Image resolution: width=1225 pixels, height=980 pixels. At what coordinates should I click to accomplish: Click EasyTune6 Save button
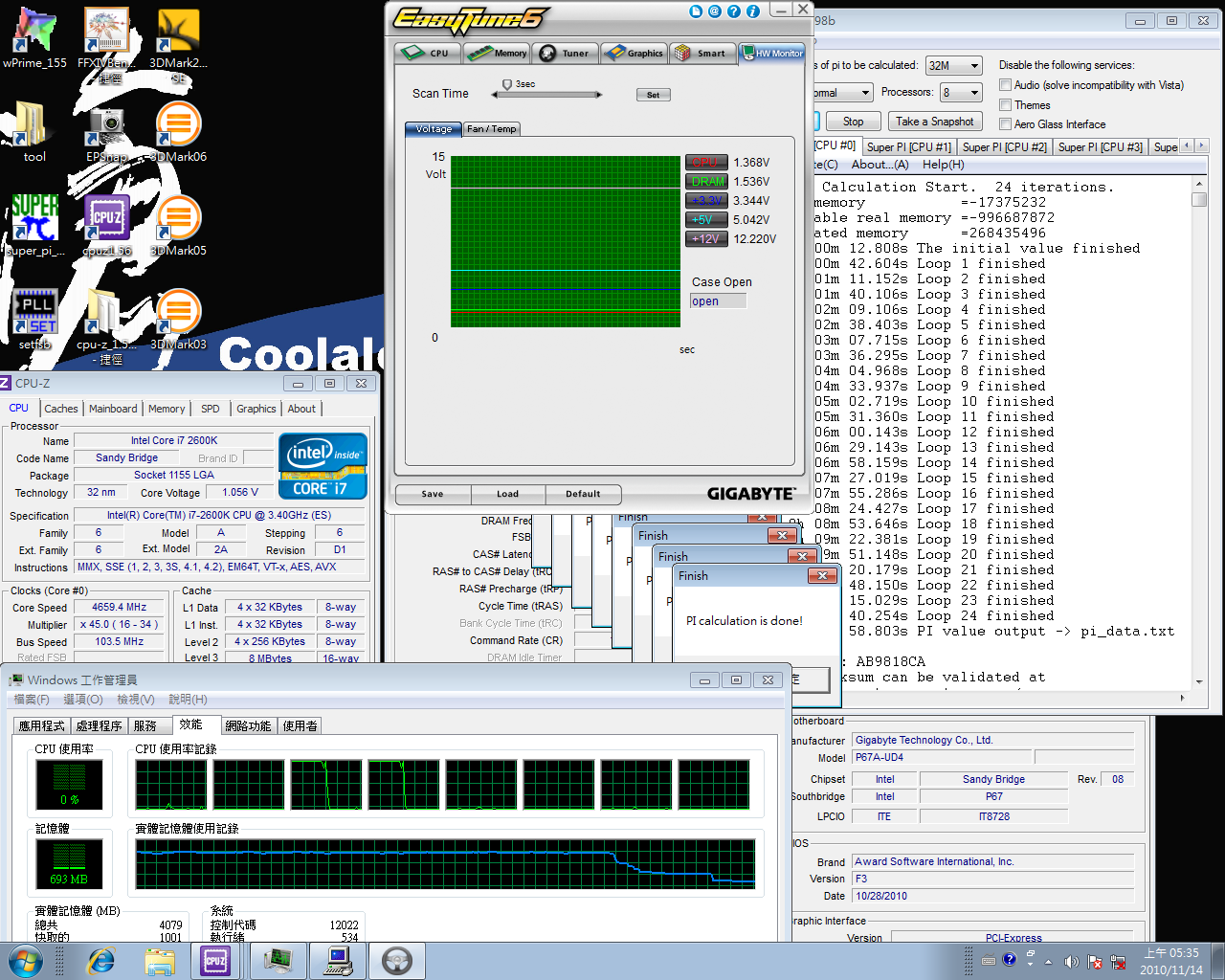433,494
